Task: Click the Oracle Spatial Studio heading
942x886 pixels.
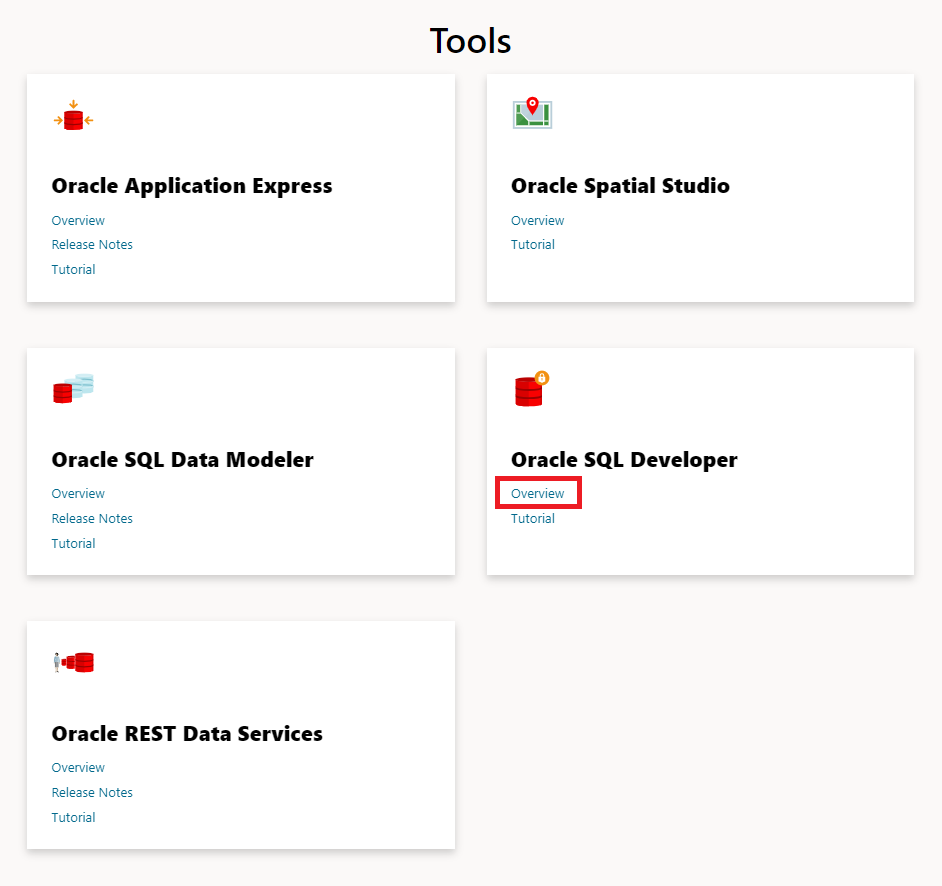Action: point(620,186)
